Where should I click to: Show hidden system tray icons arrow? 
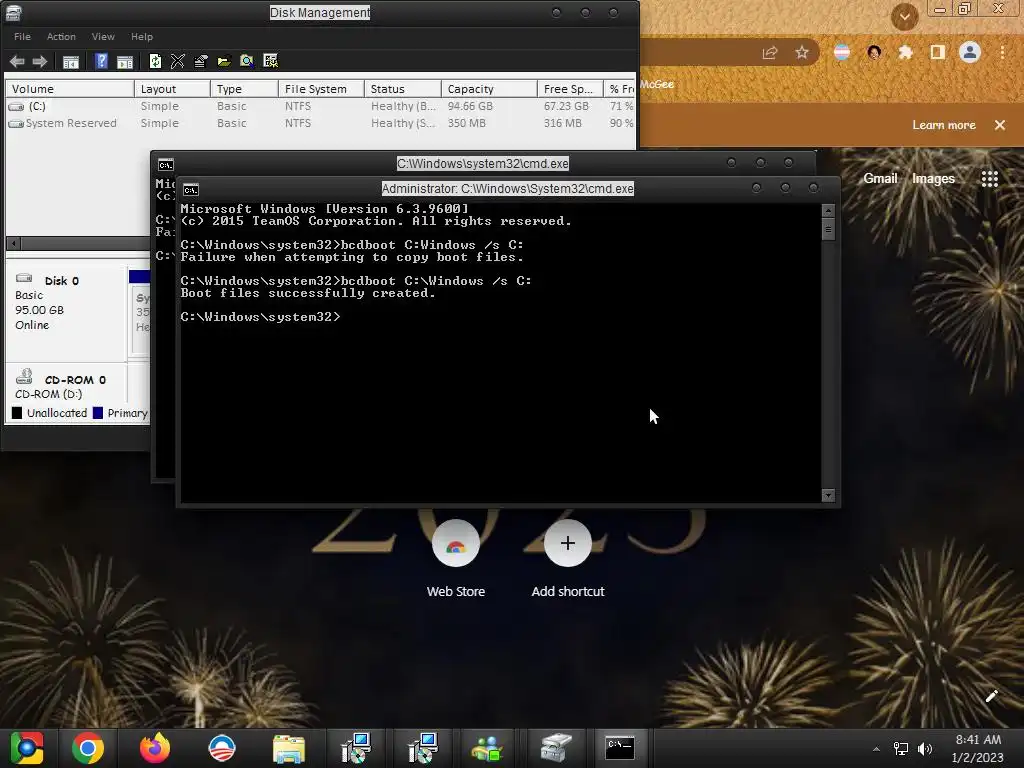[876, 749]
